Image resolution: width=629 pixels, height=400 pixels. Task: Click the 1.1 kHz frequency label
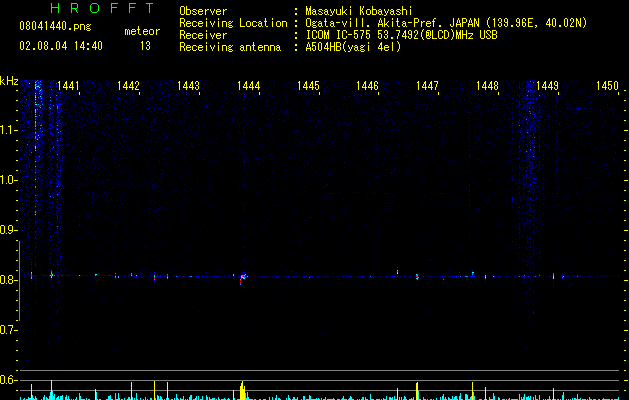click(x=8, y=130)
